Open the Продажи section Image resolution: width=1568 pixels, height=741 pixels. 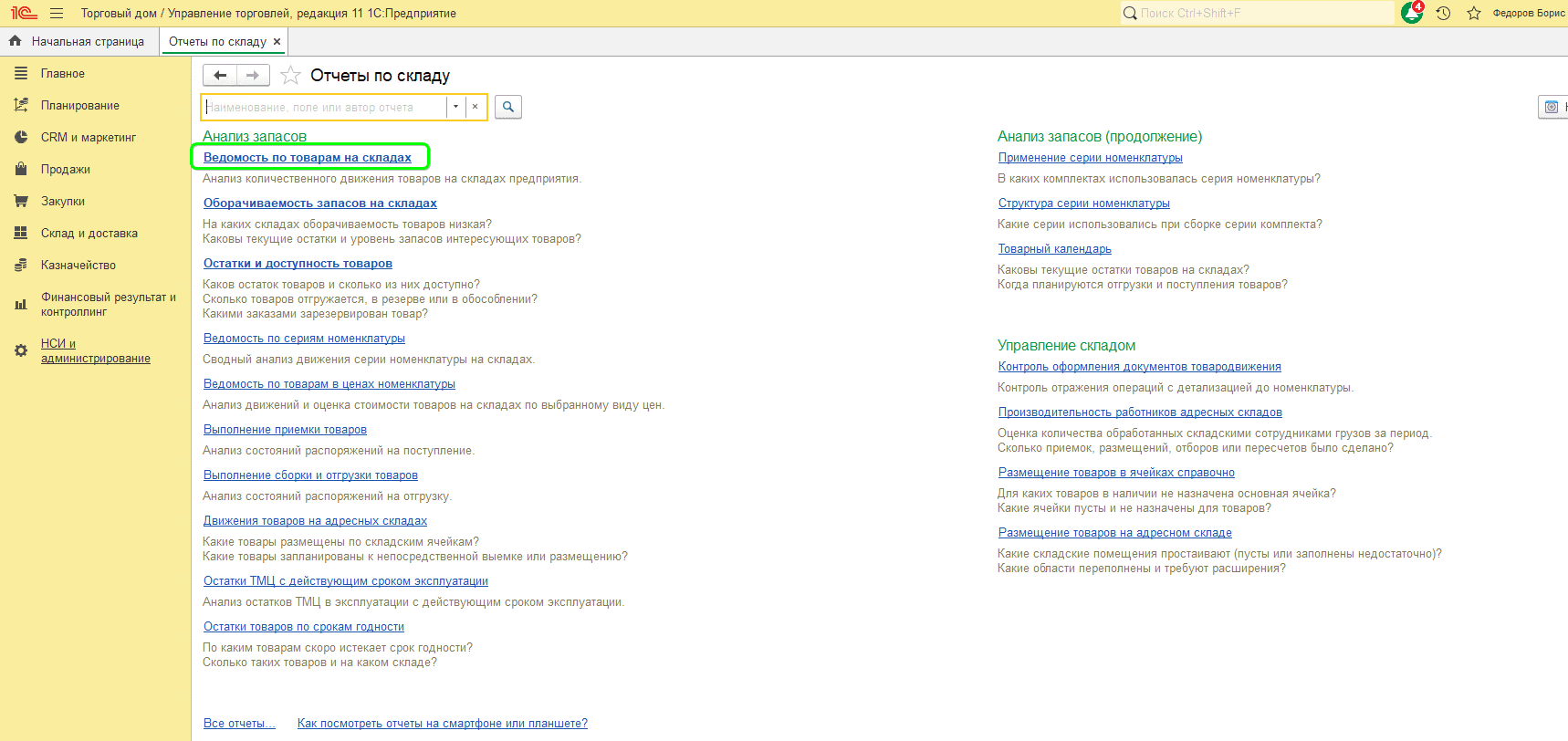pos(65,170)
